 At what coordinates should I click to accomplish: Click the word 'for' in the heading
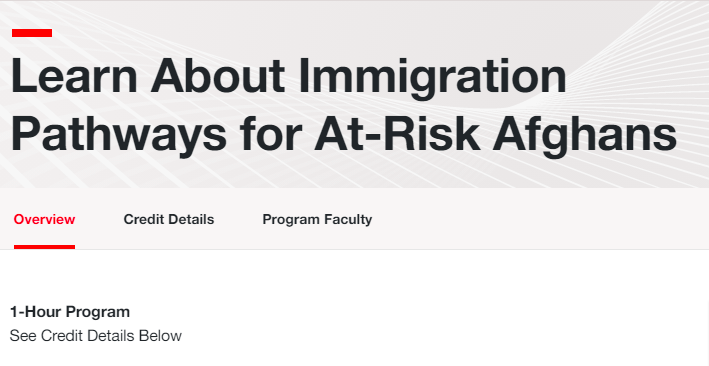(x=270, y=133)
